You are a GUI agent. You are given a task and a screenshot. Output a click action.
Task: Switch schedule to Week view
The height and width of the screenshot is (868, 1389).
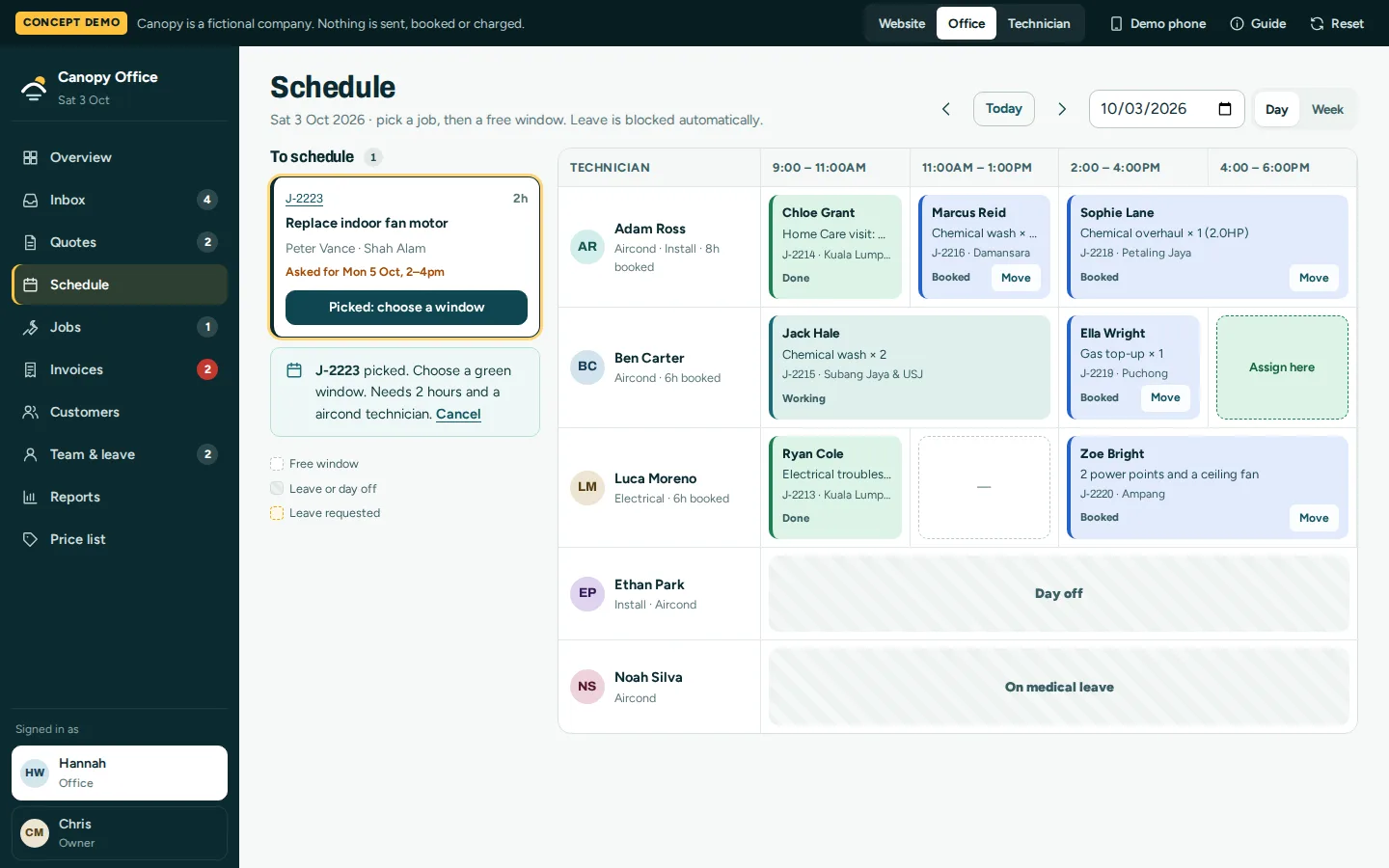coord(1327,109)
